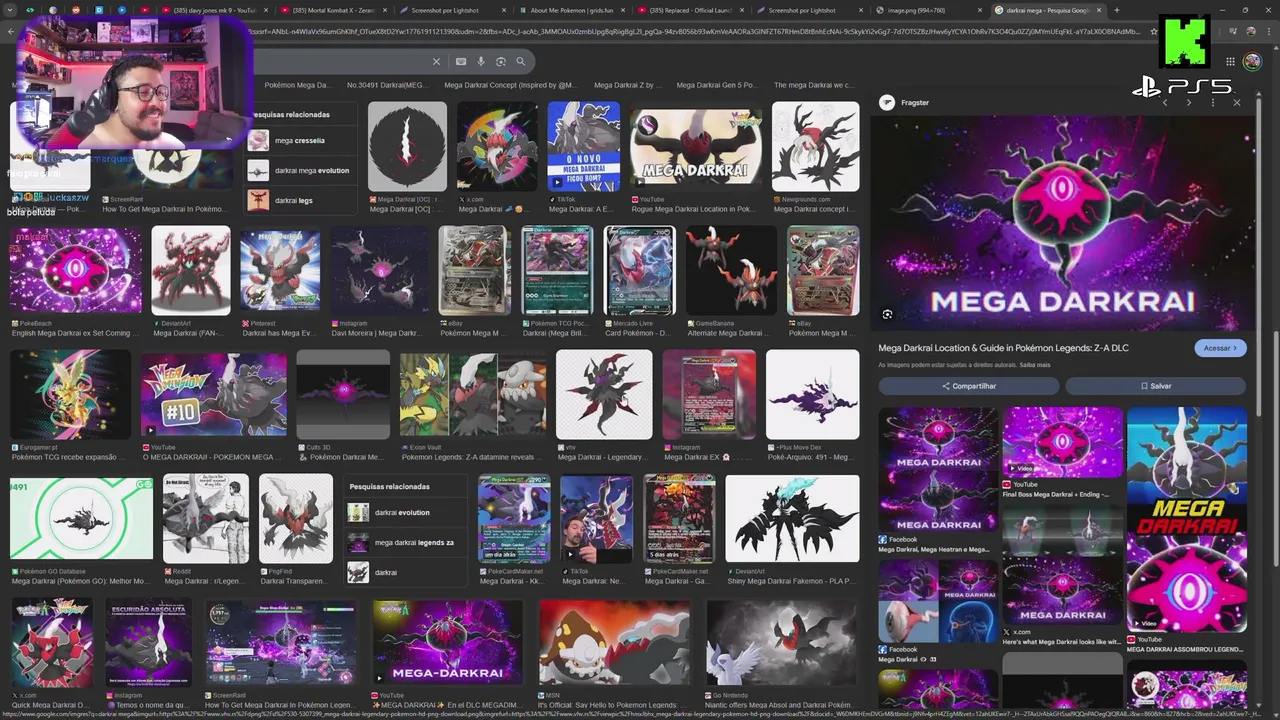Image resolution: width=1280 pixels, height=720 pixels.
Task: Click the Salvar button
Action: [1156, 386]
